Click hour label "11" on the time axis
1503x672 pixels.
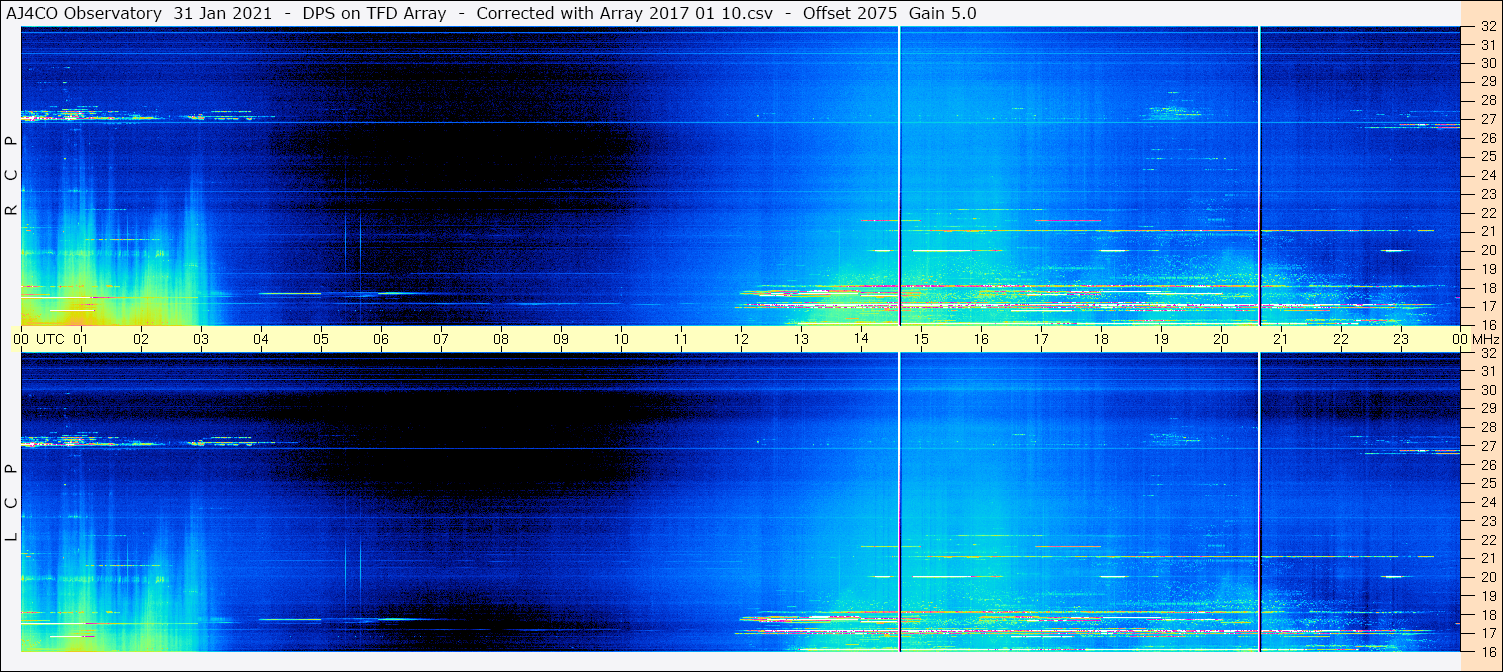[x=681, y=339]
